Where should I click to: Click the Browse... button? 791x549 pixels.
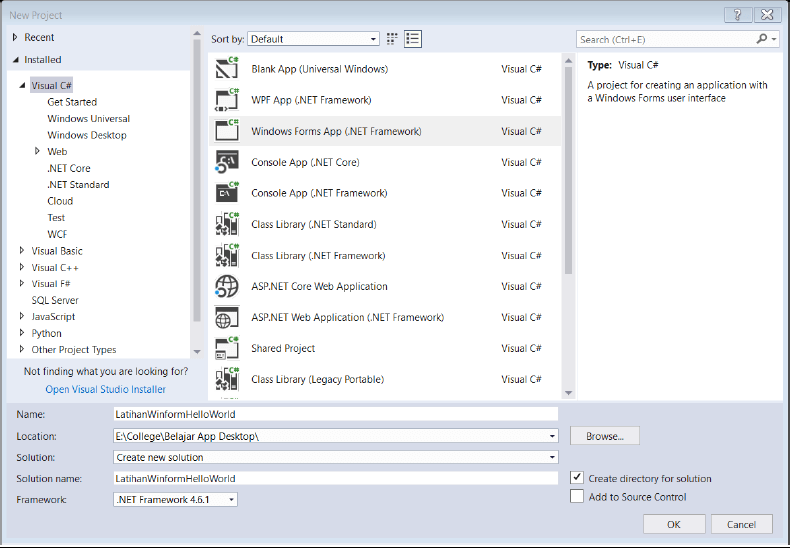605,436
